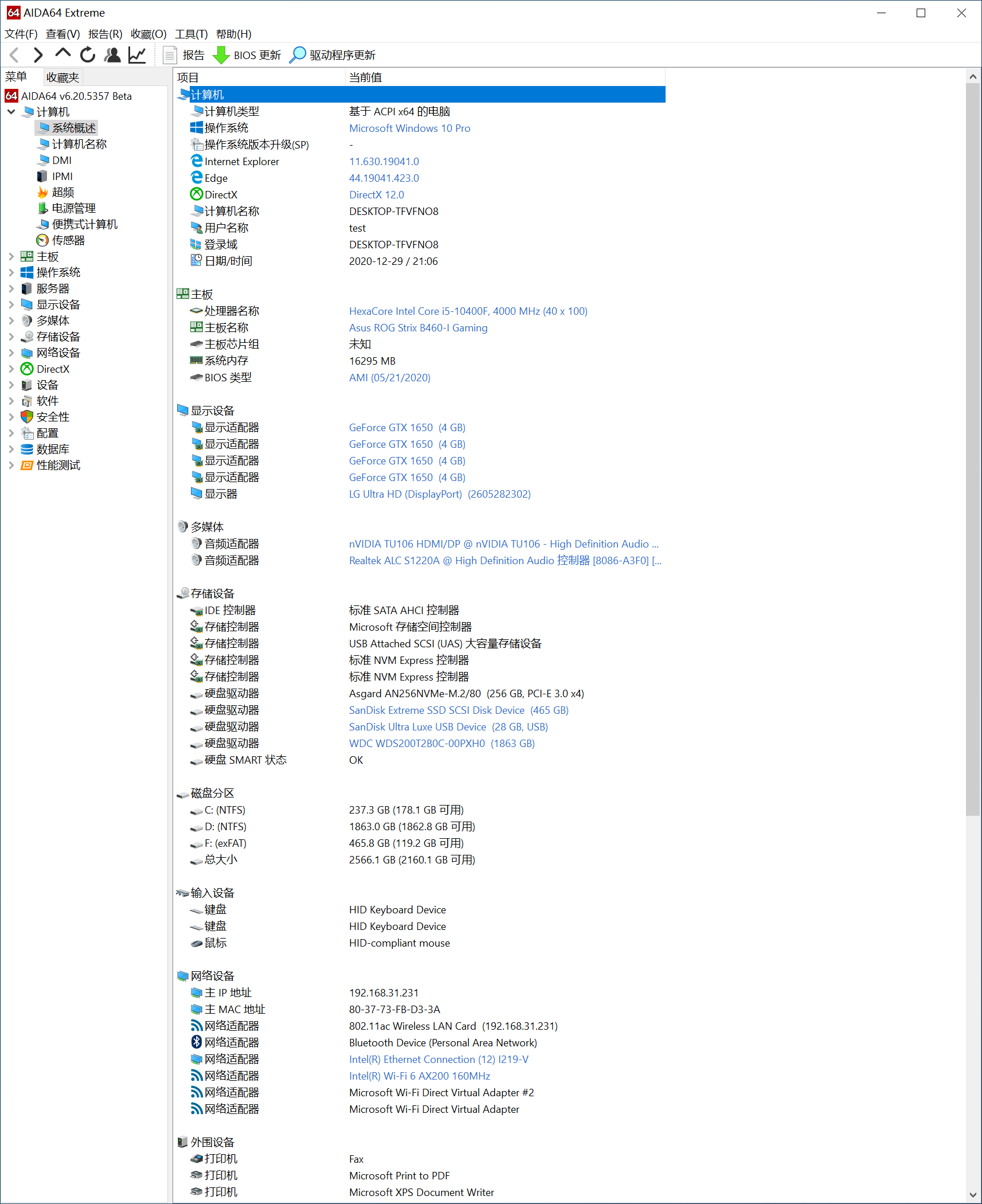Expand the 性能测试 tree node

click(x=11, y=465)
